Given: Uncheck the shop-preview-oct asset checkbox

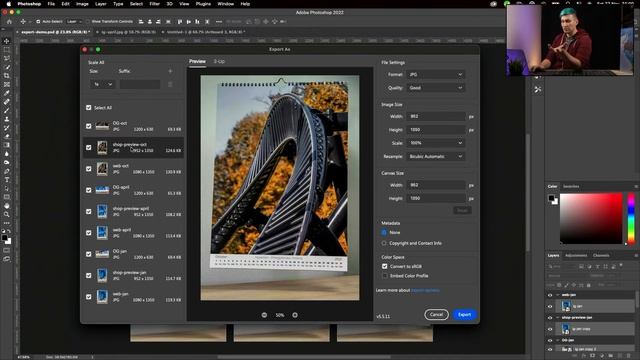Looking at the screenshot, I should coord(89,147).
